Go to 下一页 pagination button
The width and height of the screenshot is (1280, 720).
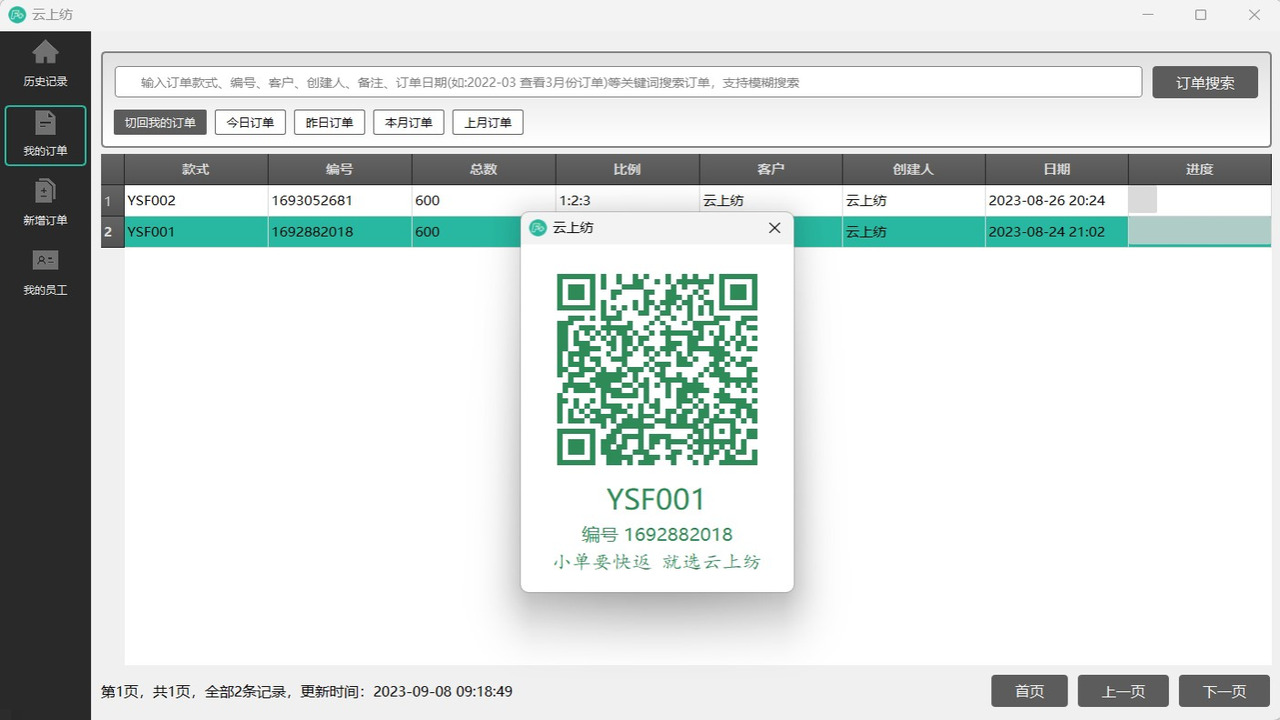[1225, 690]
